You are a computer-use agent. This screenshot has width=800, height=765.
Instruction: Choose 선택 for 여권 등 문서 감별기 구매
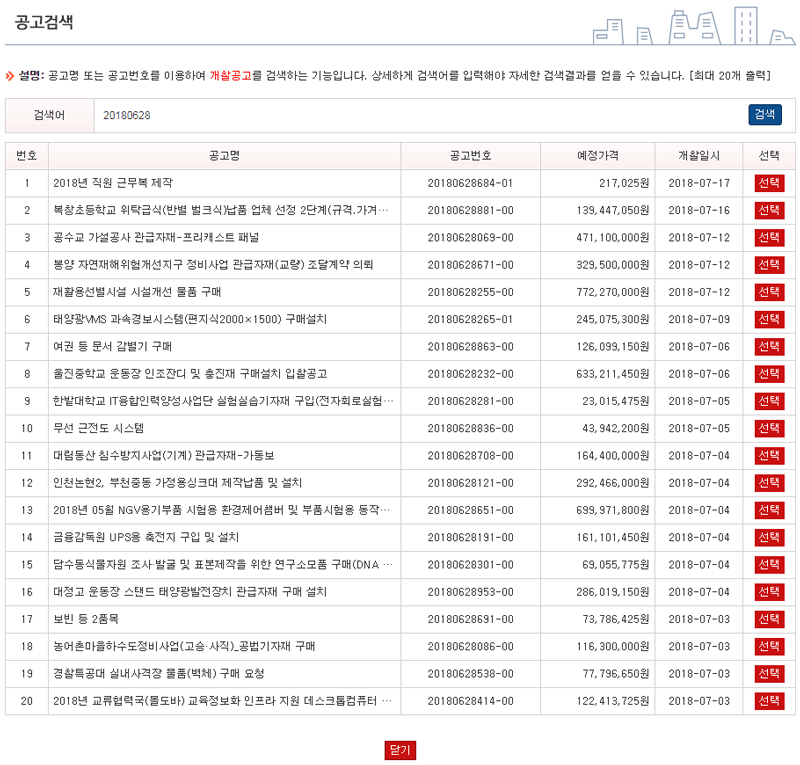point(769,346)
